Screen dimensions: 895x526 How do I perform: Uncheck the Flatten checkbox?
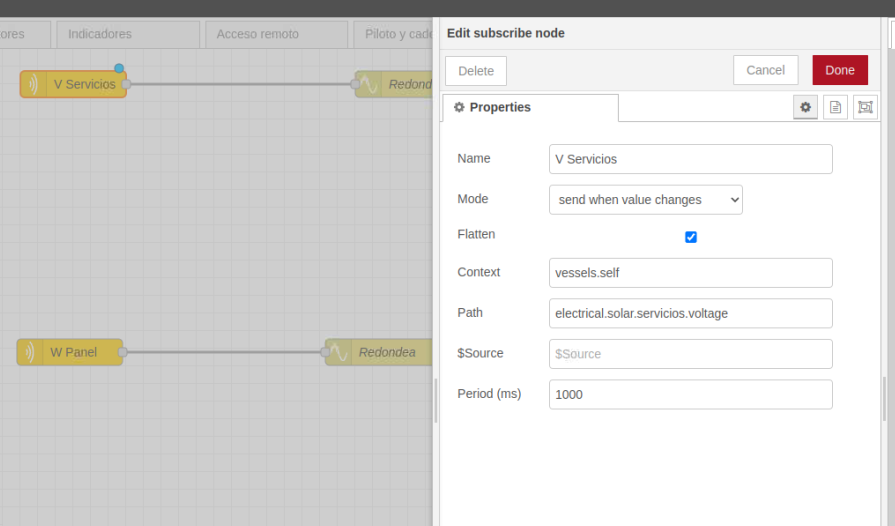690,237
